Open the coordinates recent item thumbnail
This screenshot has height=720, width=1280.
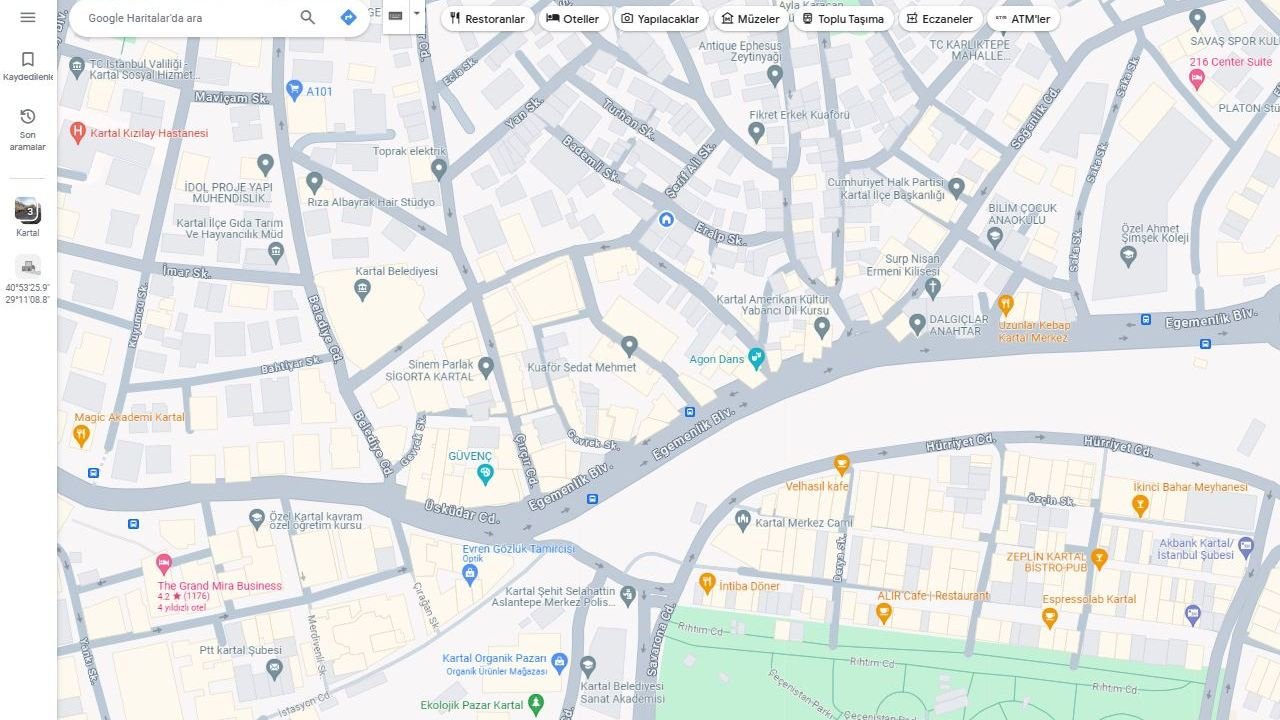27,267
